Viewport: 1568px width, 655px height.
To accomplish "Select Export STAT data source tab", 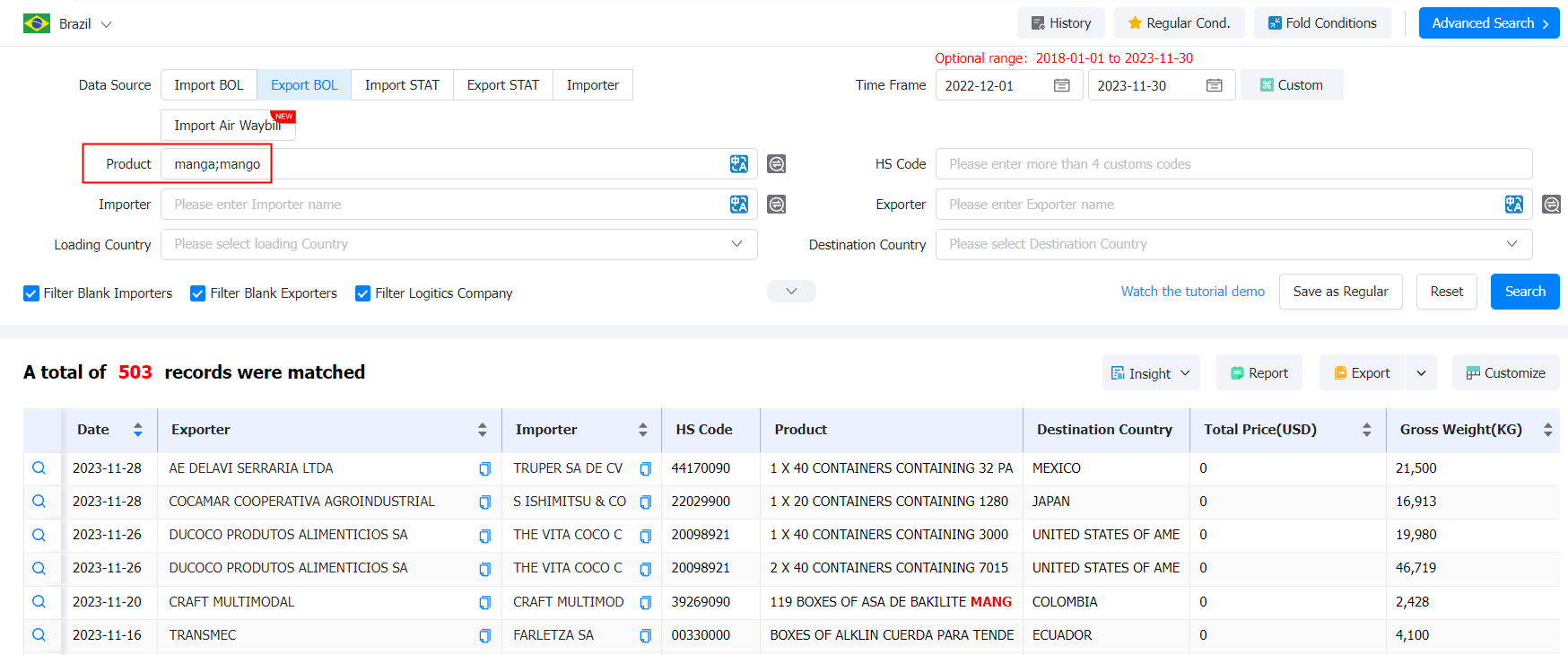I will (503, 85).
